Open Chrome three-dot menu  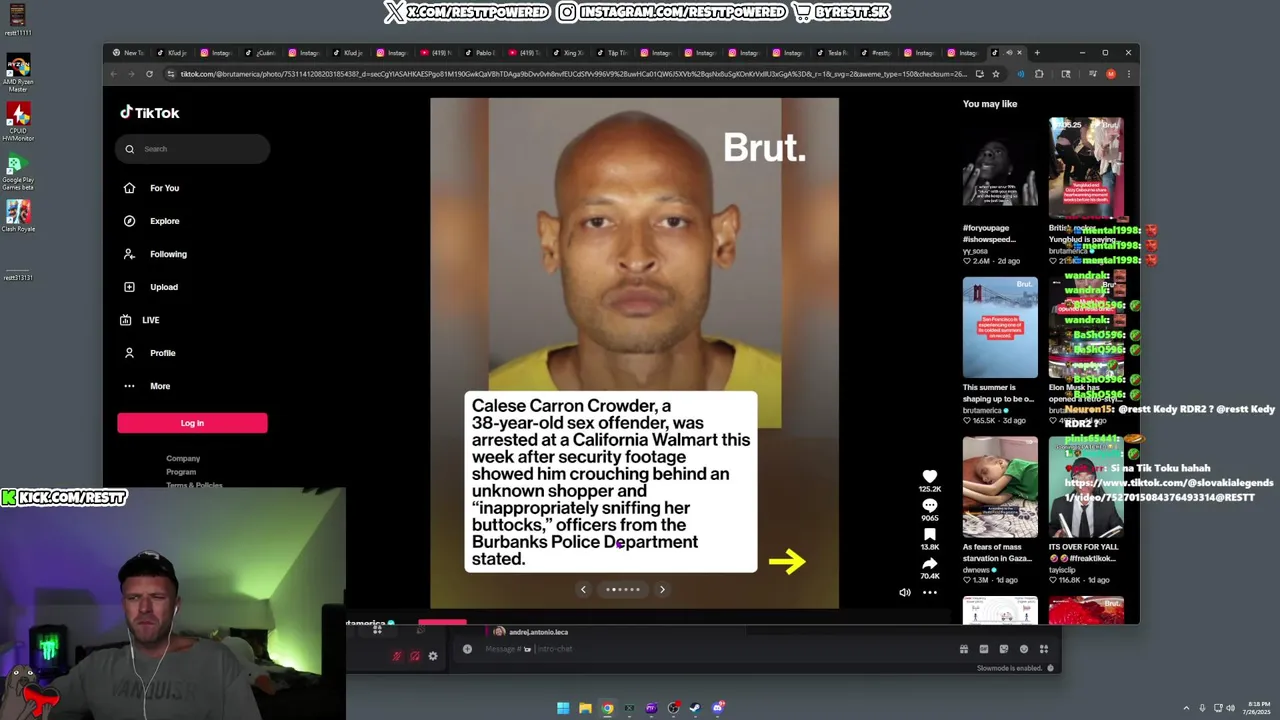click(1127, 74)
